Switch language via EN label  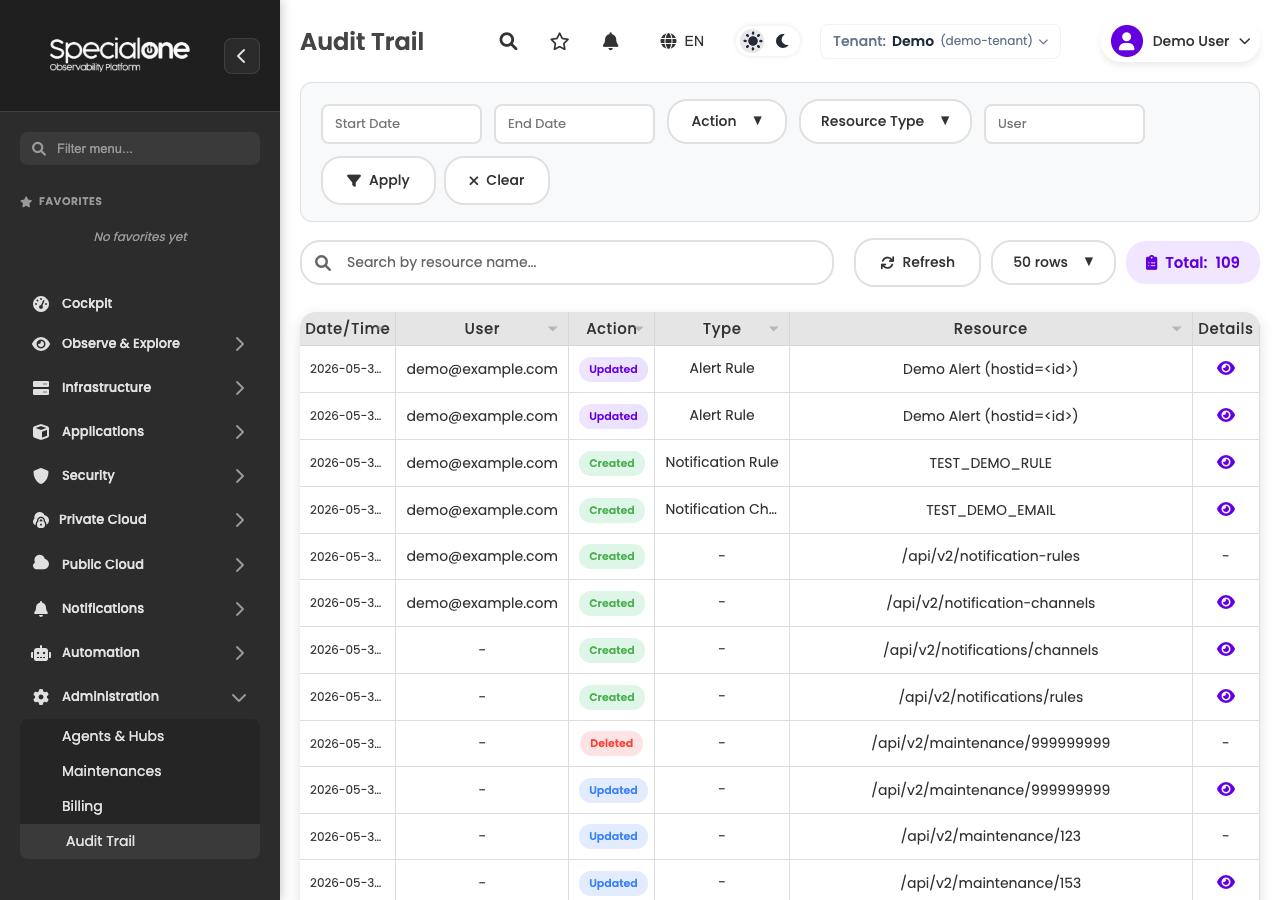coord(694,41)
